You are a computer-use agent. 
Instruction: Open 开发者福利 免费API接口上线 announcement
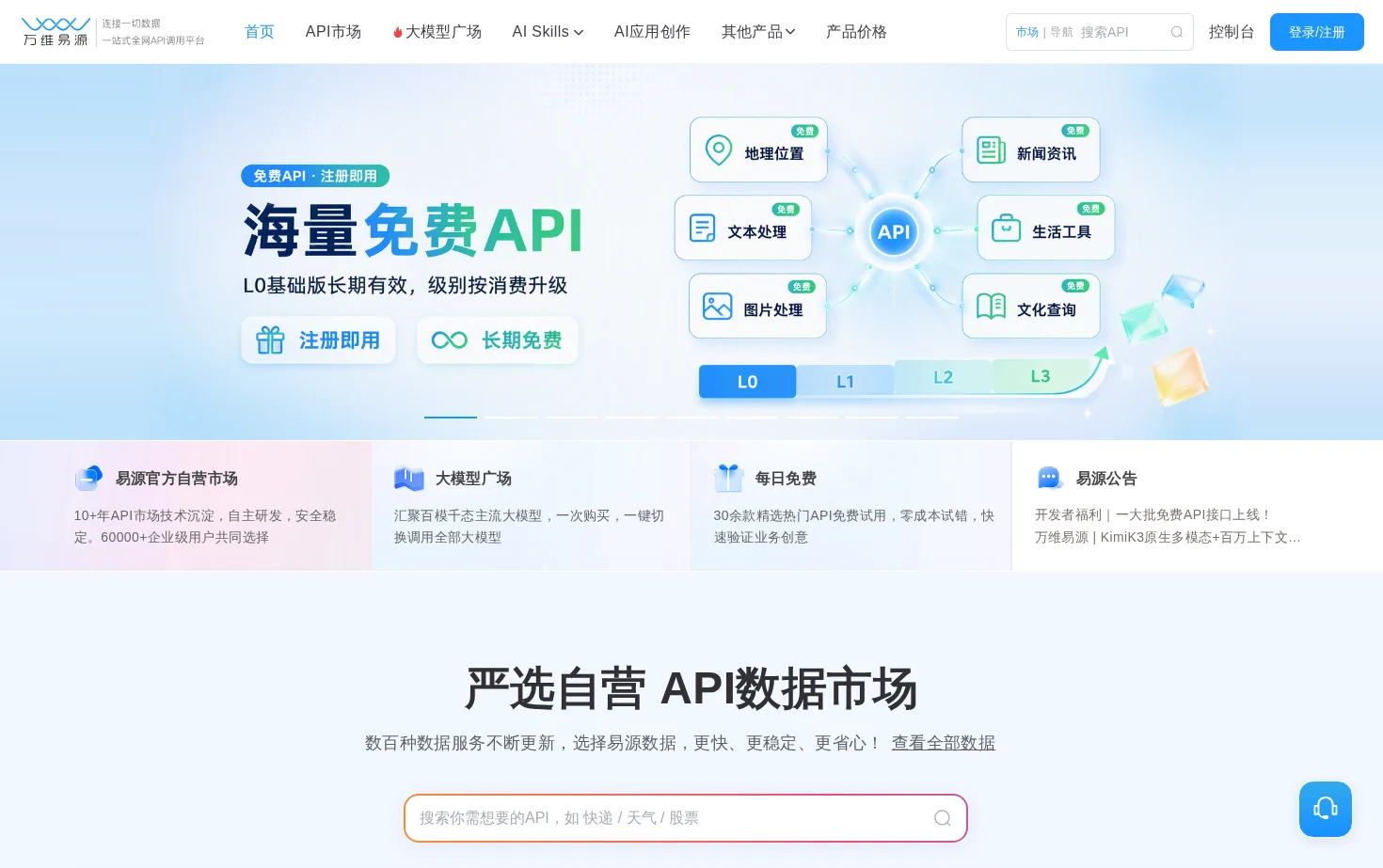[x=1153, y=514]
